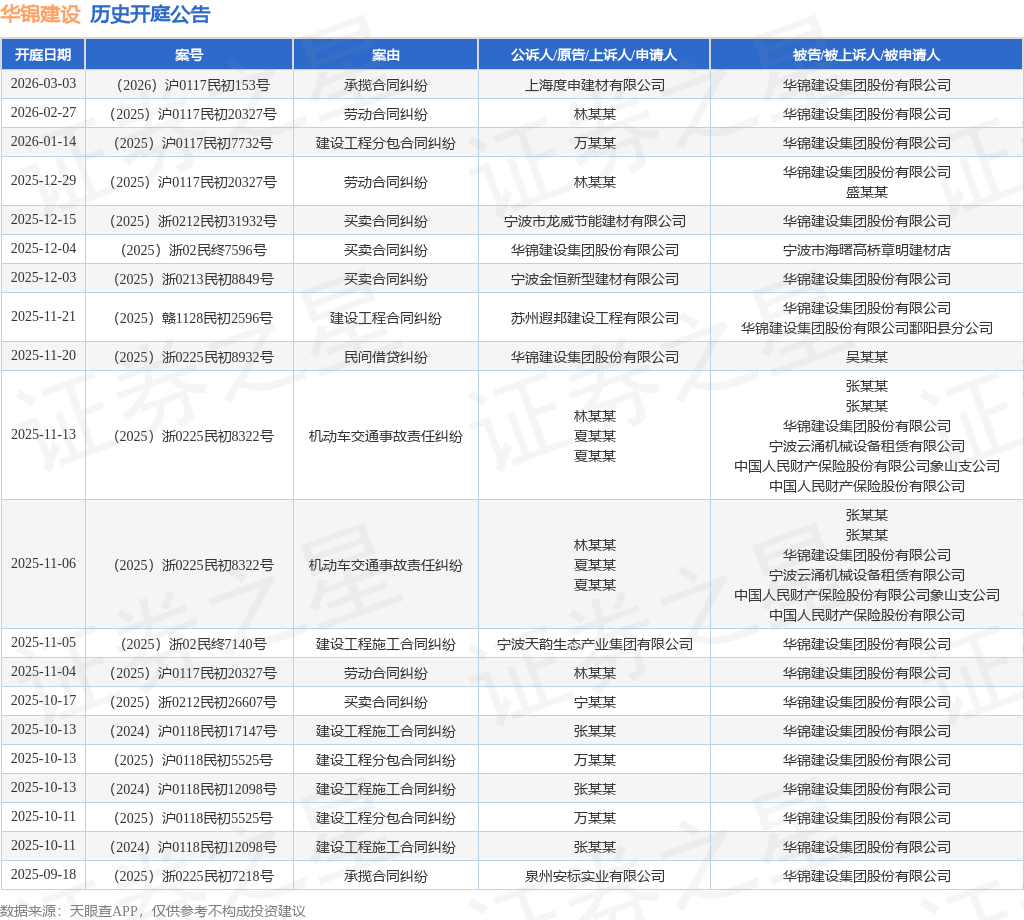Click 建设工程施工合同纠纷 in the 2025-11-05 row
1024x920 pixels.
pyautogui.click(x=385, y=644)
